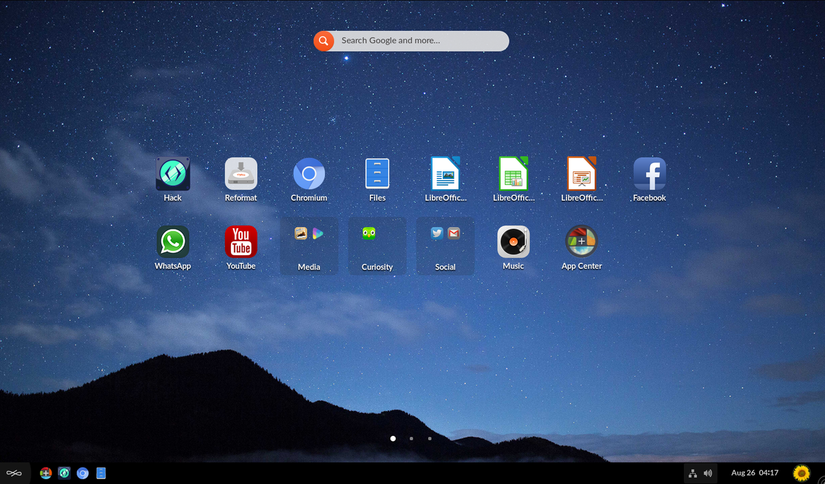Click the Endless logo button in the taskbar
The width and height of the screenshot is (825, 484).
(14, 473)
